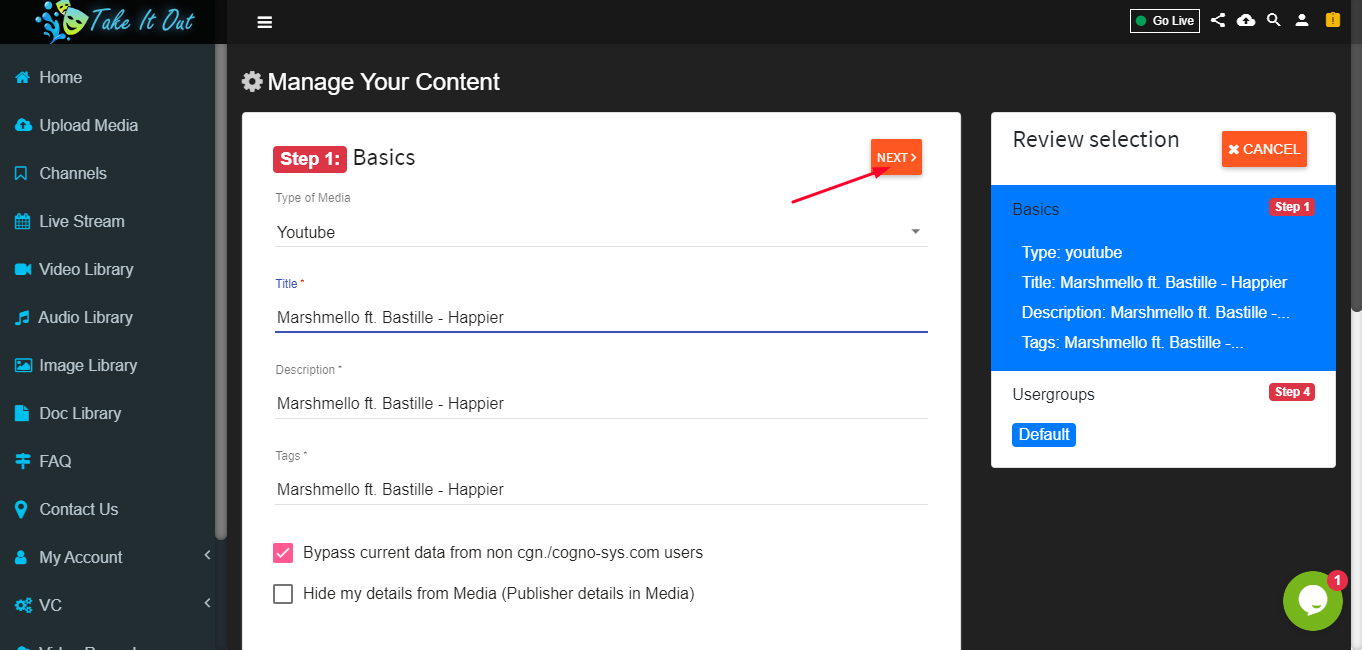The height and width of the screenshot is (650, 1362).
Task: Click the Review selection heading
Action: [x=1096, y=139]
